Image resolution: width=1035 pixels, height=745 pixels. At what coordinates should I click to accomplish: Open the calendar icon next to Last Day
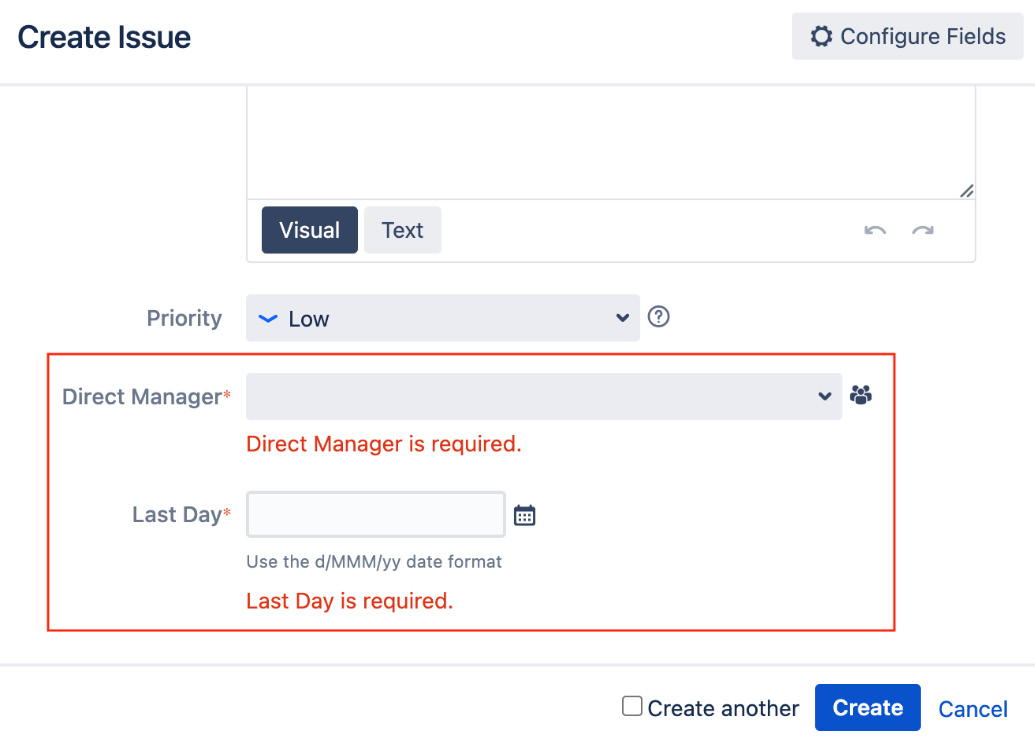524,513
